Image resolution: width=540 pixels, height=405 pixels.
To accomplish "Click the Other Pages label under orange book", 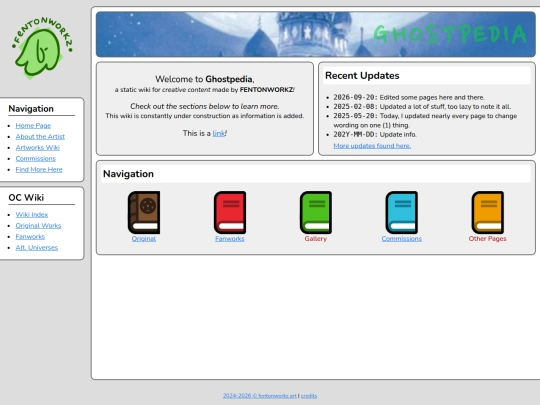I will pos(487,239).
